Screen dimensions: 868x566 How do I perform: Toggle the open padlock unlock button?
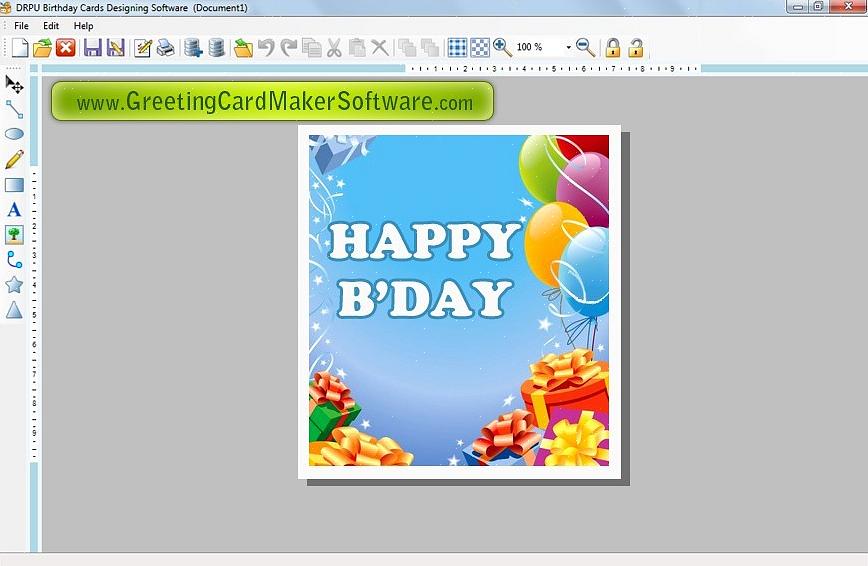(x=635, y=47)
